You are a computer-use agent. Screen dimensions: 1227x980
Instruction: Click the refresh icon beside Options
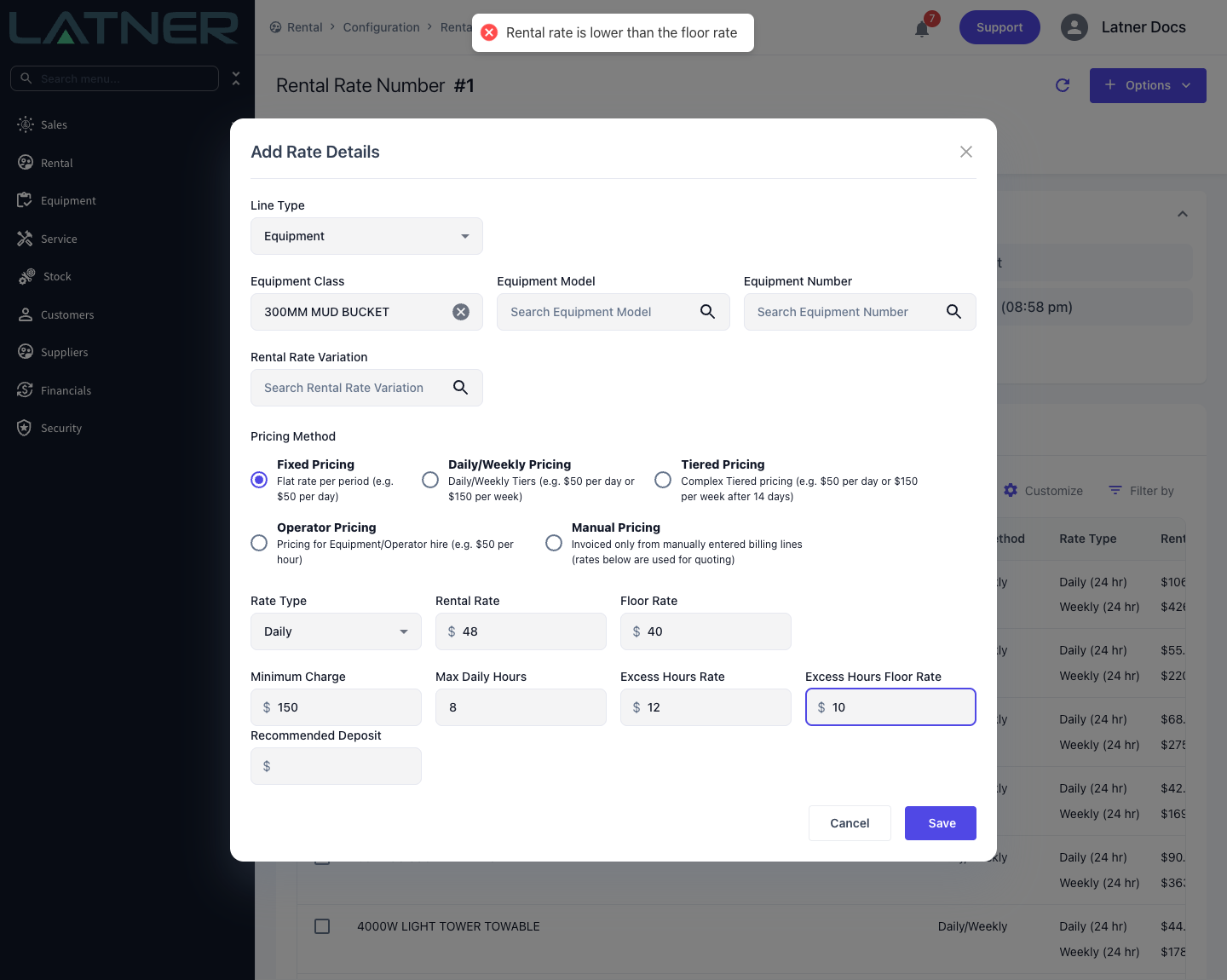pyautogui.click(x=1063, y=85)
